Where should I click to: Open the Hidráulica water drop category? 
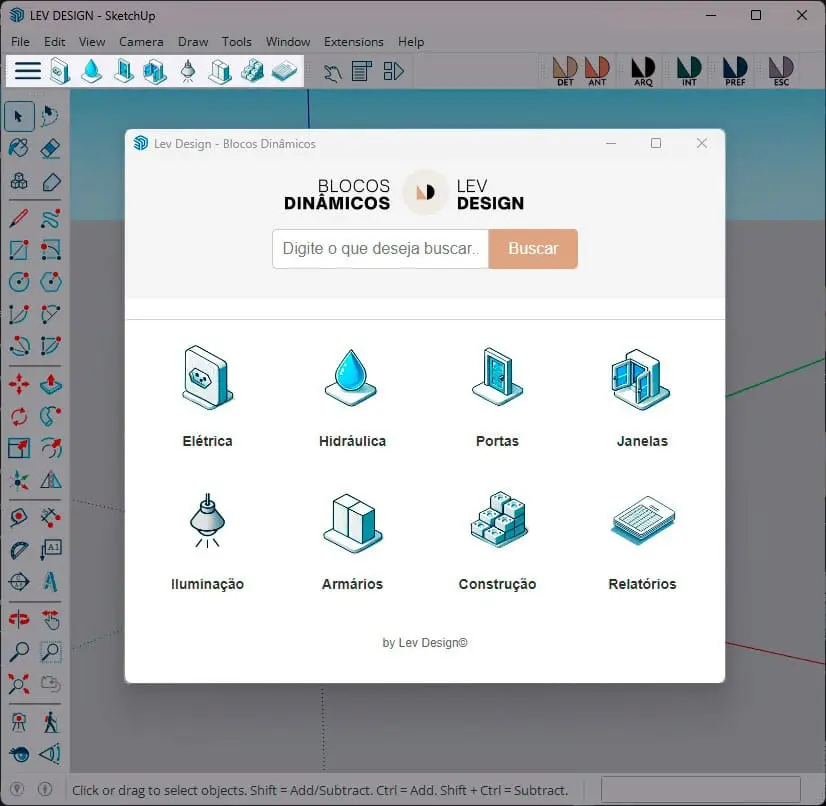point(352,396)
